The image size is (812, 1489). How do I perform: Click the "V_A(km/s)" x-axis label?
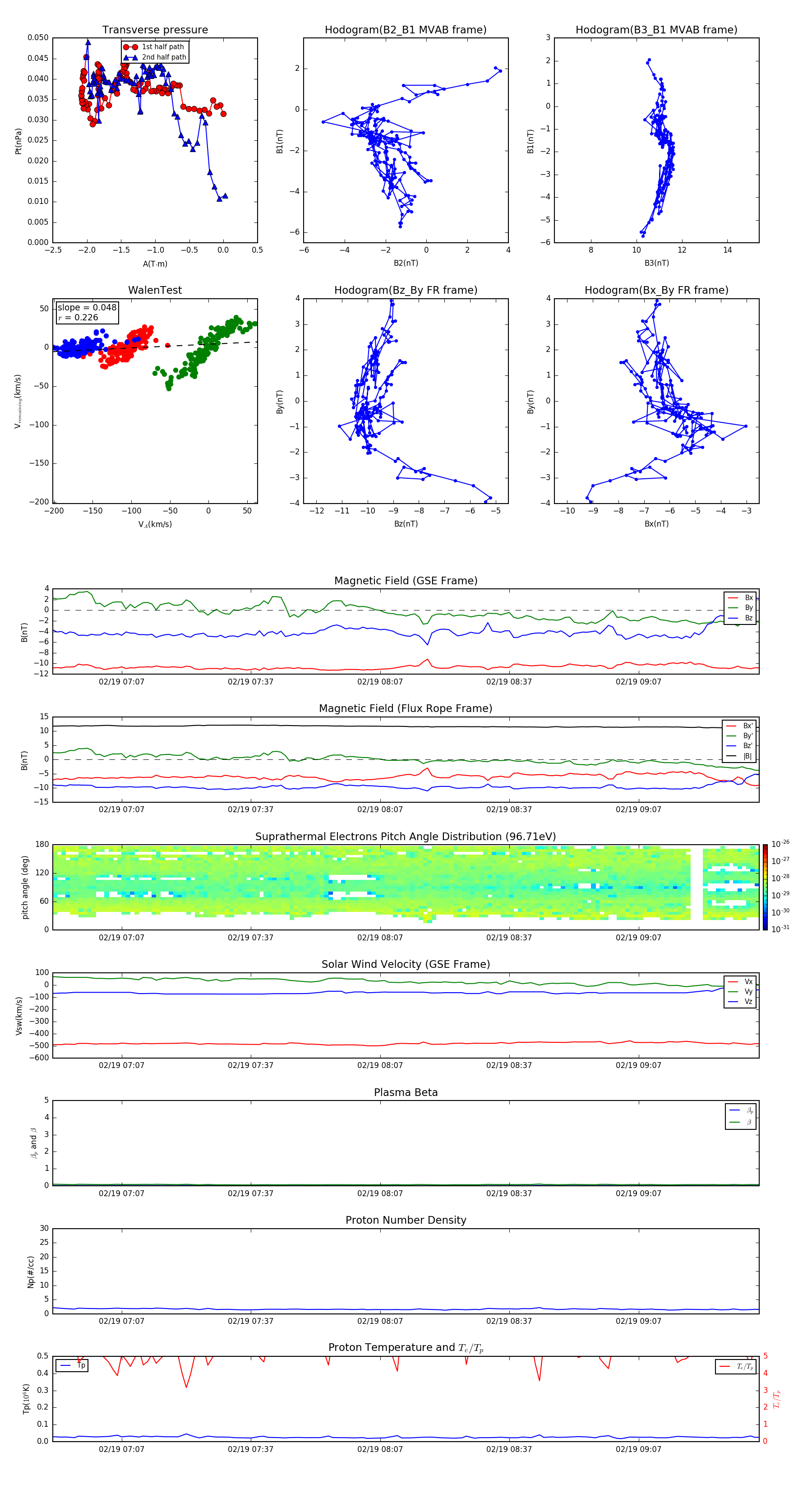tap(155, 524)
